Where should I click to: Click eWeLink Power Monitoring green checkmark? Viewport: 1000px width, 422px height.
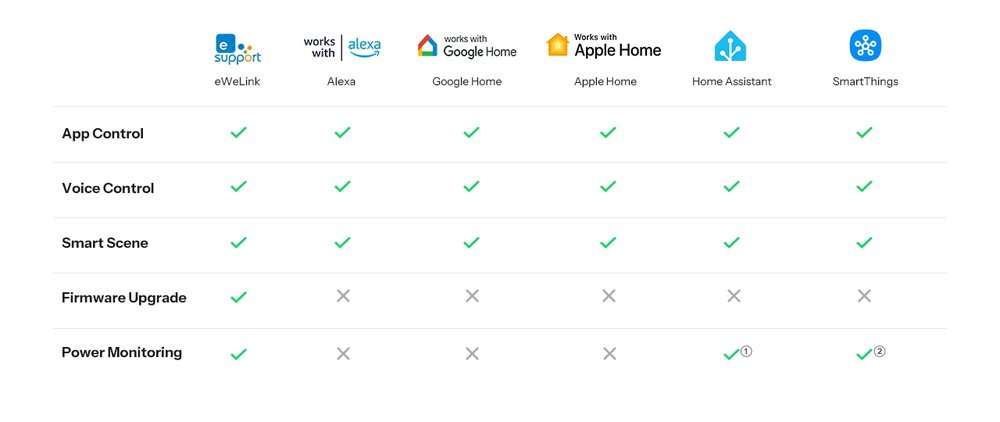pyautogui.click(x=239, y=354)
